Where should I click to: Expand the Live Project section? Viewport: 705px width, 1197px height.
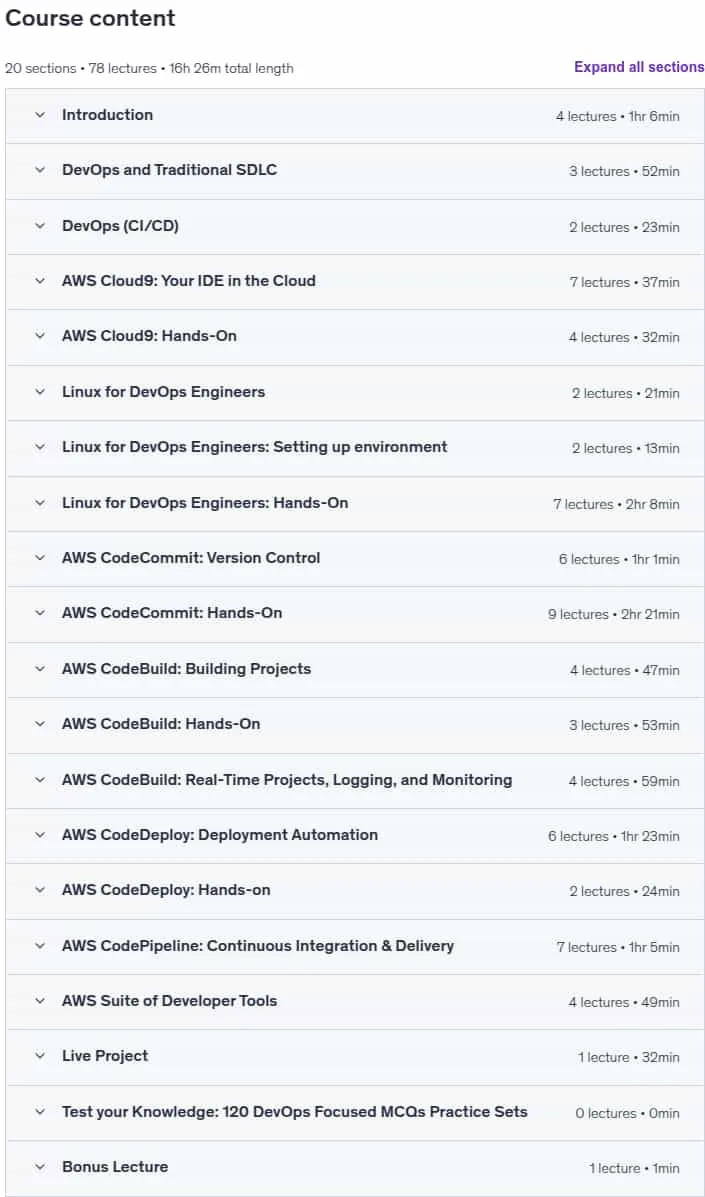pyautogui.click(x=355, y=1057)
